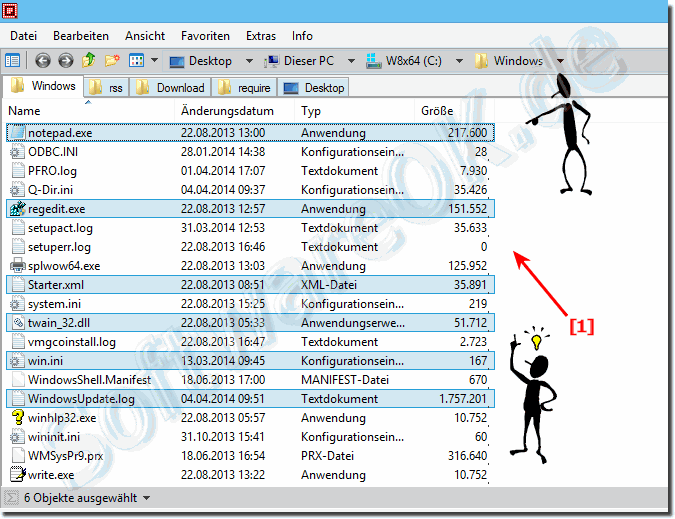
Task: Click the type cell 'MANIFEST-Datei'
Action: 345,380
